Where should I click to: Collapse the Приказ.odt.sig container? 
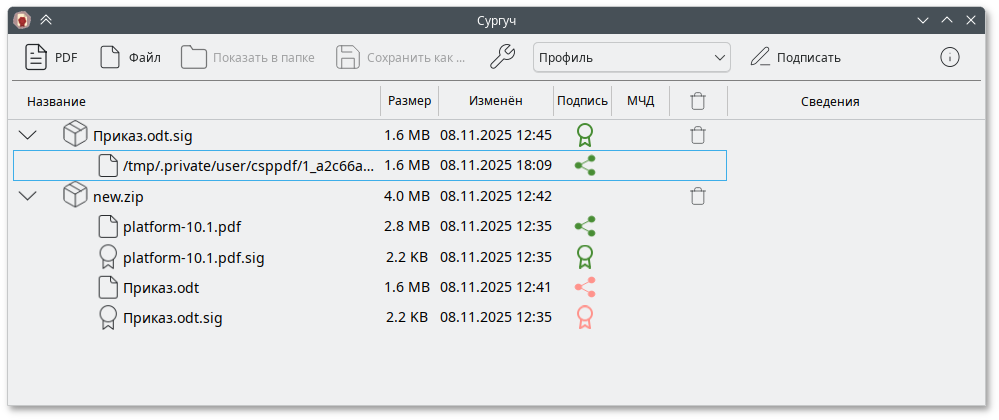click(x=28, y=135)
